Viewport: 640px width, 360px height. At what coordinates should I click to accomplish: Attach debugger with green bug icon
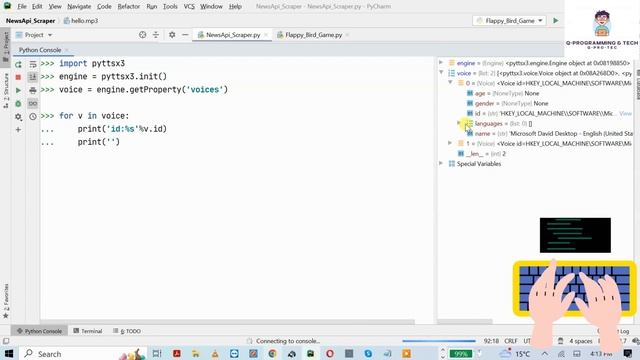(18, 104)
